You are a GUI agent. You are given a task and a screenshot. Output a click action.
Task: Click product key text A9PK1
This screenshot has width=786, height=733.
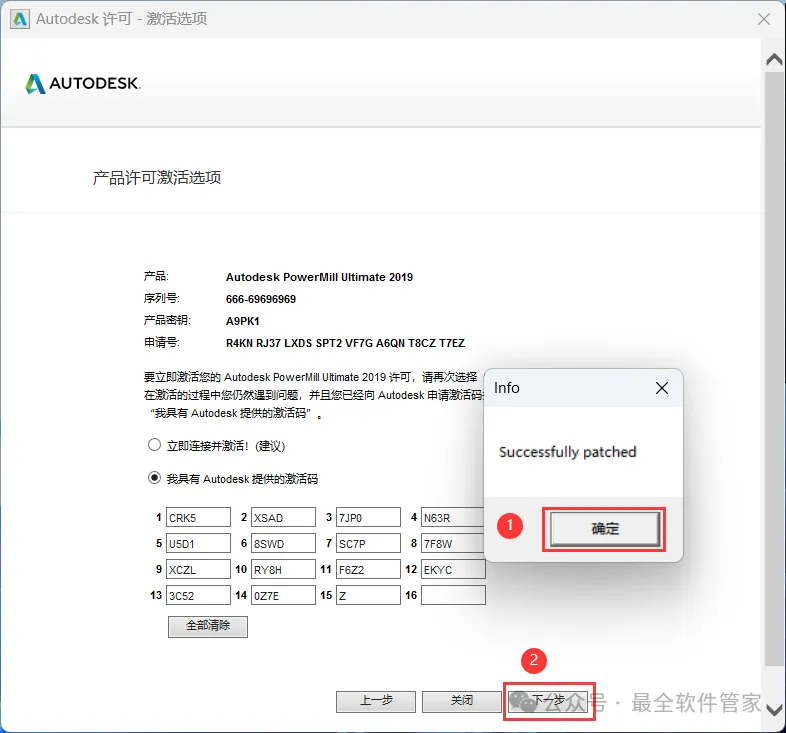(243, 321)
